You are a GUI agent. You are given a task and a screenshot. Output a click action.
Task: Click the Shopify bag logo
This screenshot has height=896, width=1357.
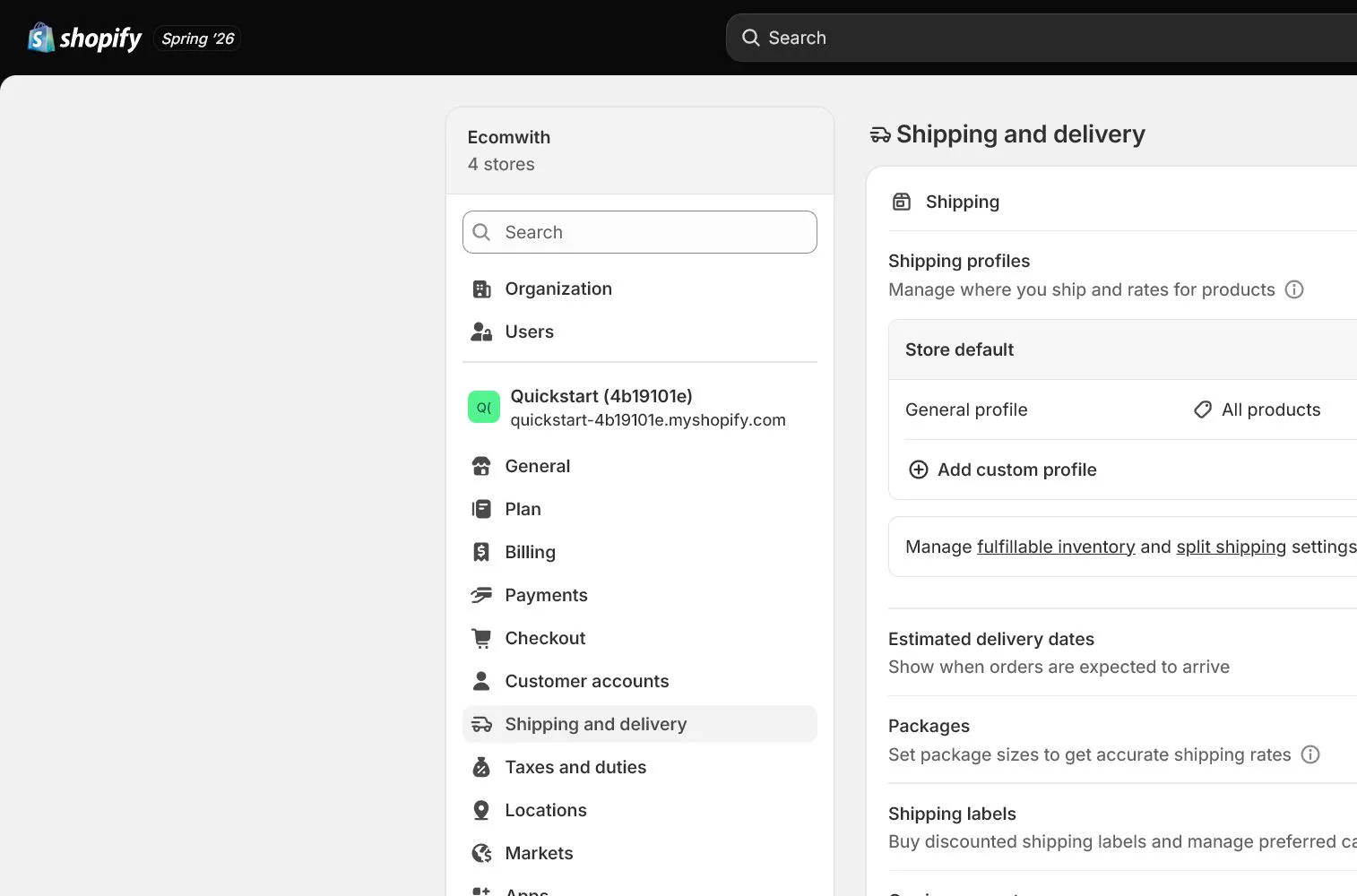click(x=41, y=38)
